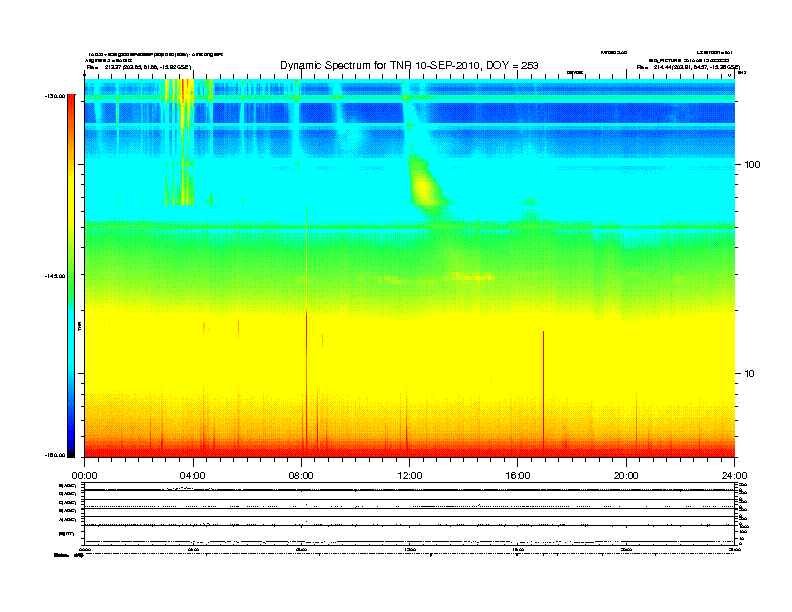The height and width of the screenshot is (612, 792).
Task: Click the '-160.00' value at the color scale bottom
Action: (x=55, y=455)
